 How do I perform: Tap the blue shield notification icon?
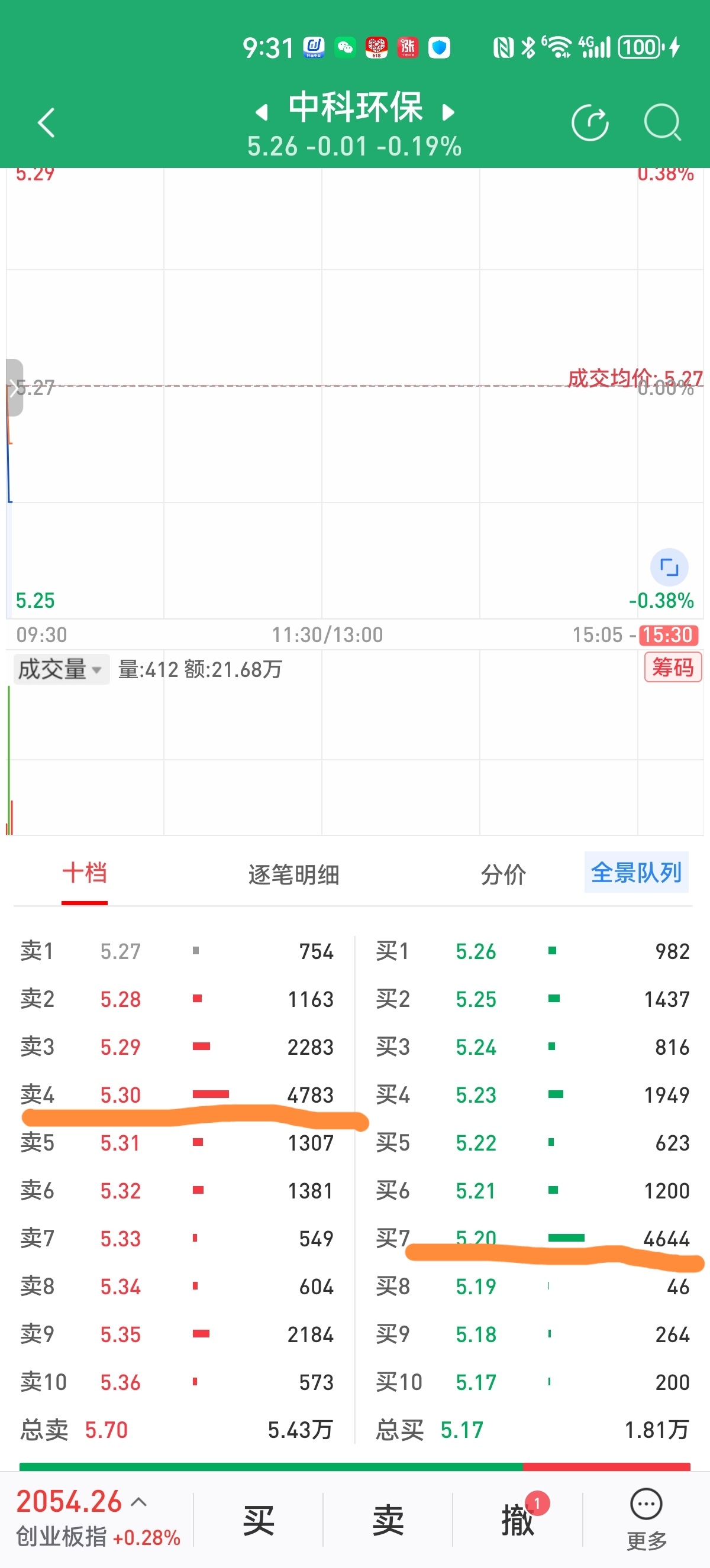pyautogui.click(x=439, y=47)
